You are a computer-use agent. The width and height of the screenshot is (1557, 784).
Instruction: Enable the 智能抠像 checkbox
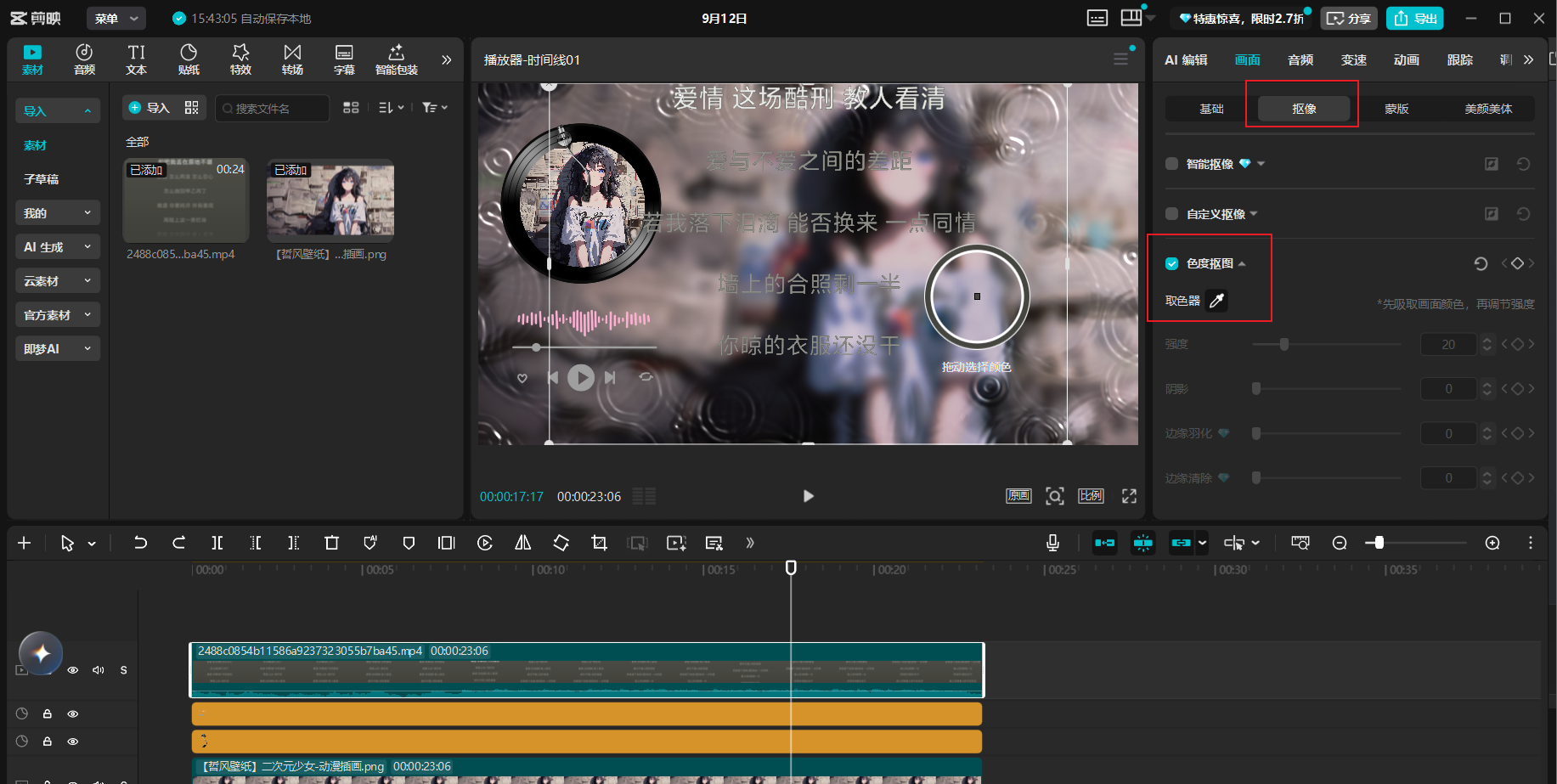click(1172, 164)
